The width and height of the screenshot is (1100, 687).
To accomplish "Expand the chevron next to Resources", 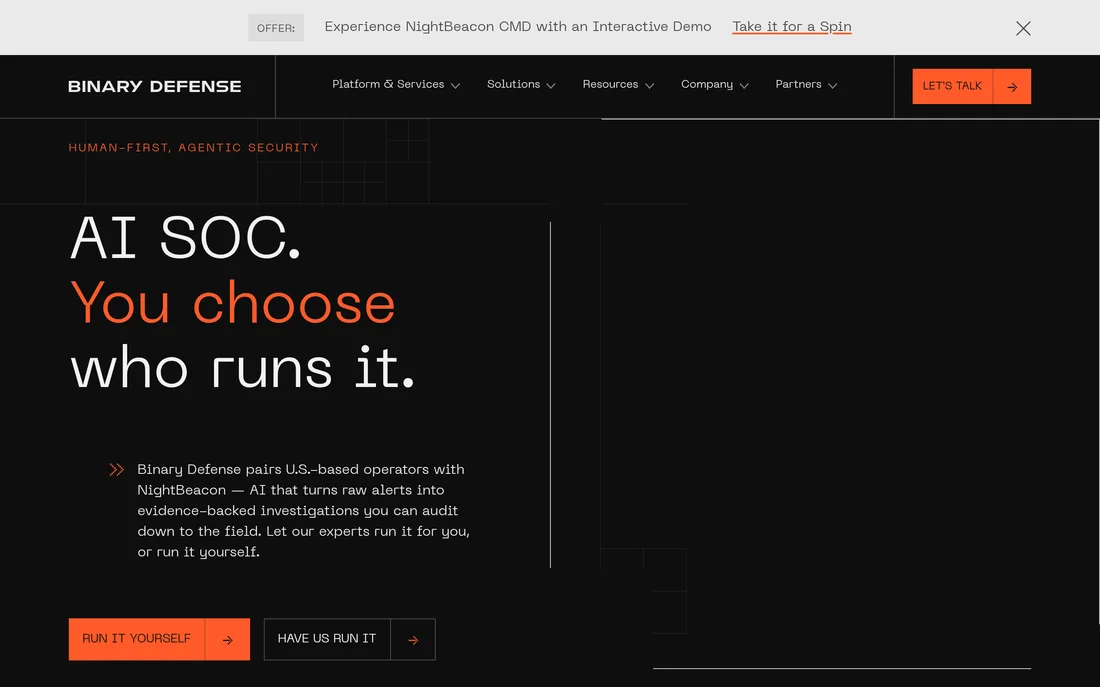I will coord(650,86).
